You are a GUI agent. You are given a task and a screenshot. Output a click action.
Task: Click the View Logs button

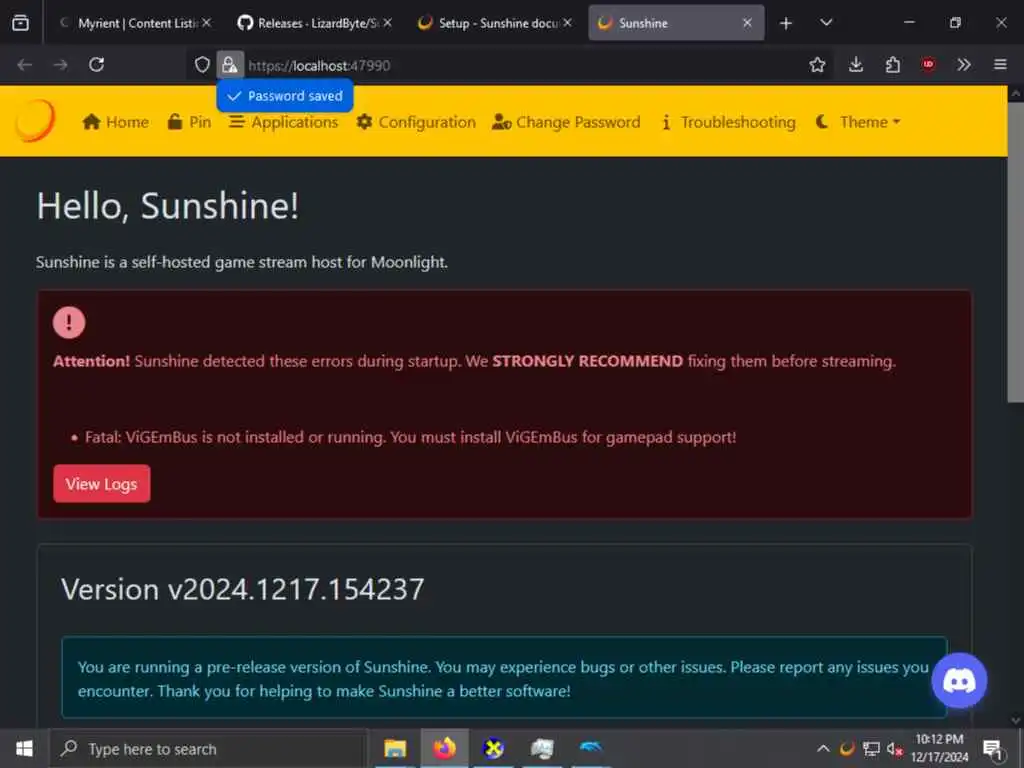pyautogui.click(x=102, y=484)
